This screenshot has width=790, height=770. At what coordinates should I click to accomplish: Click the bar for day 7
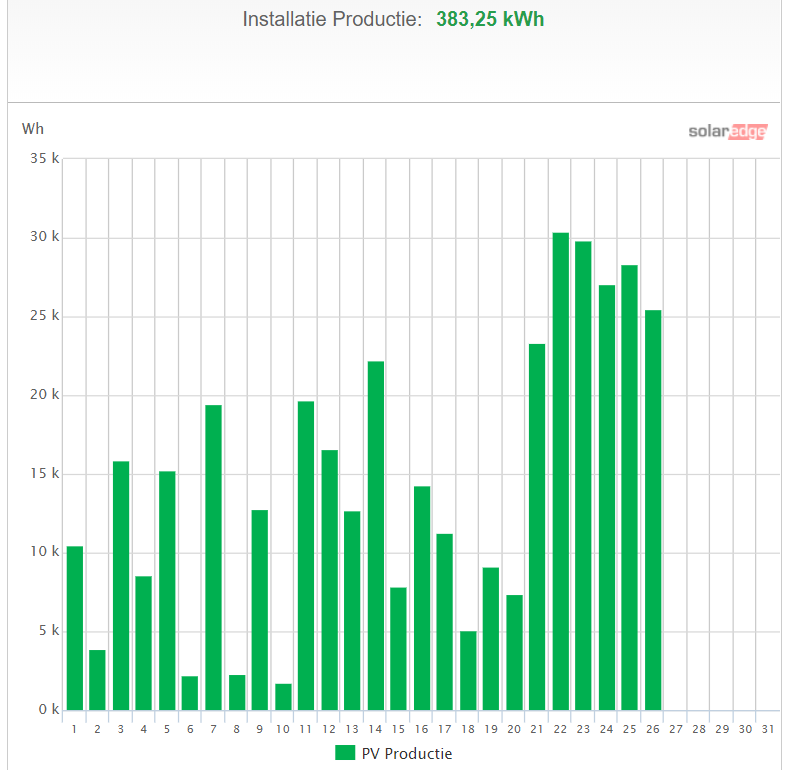point(213,557)
